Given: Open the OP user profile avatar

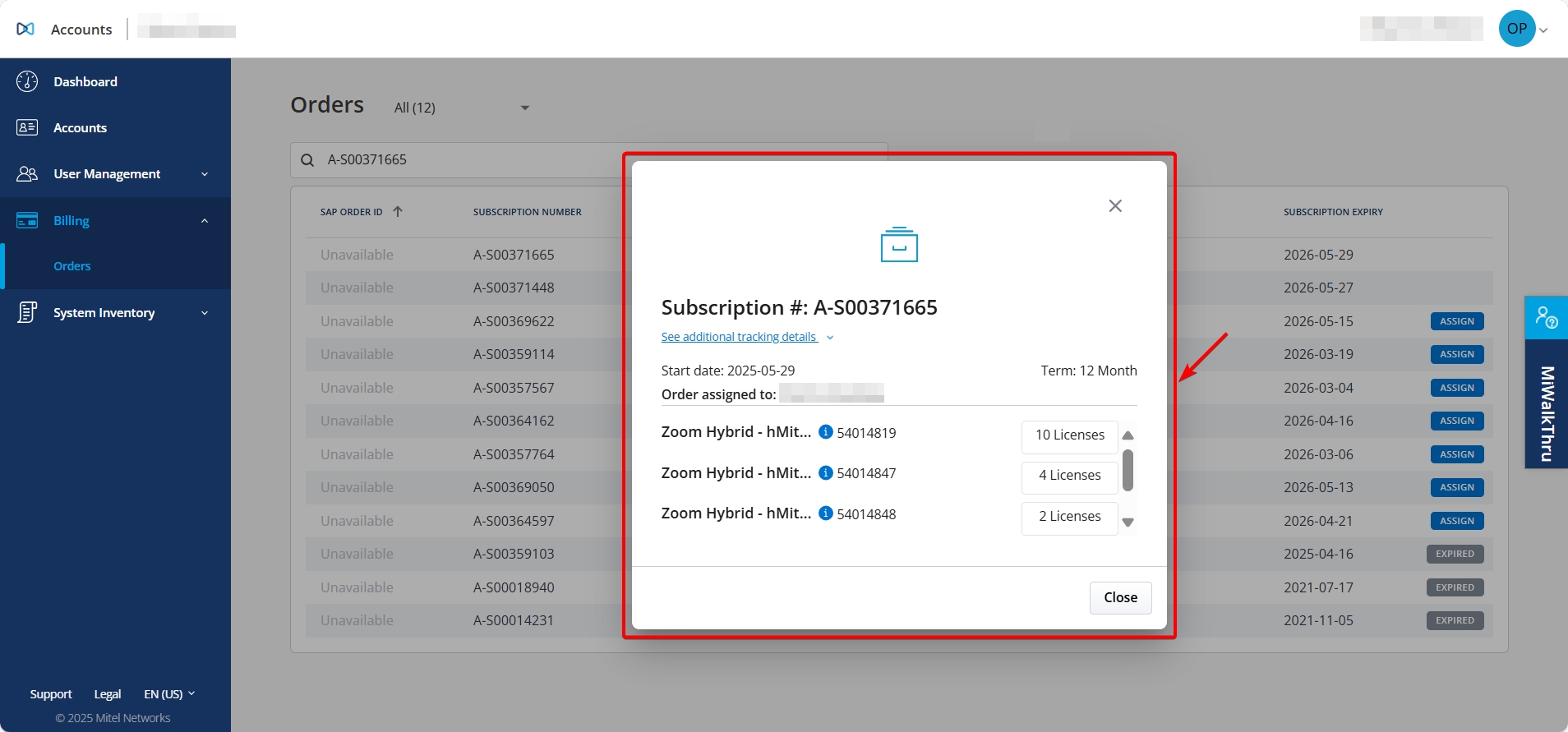Looking at the screenshot, I should point(1517,29).
